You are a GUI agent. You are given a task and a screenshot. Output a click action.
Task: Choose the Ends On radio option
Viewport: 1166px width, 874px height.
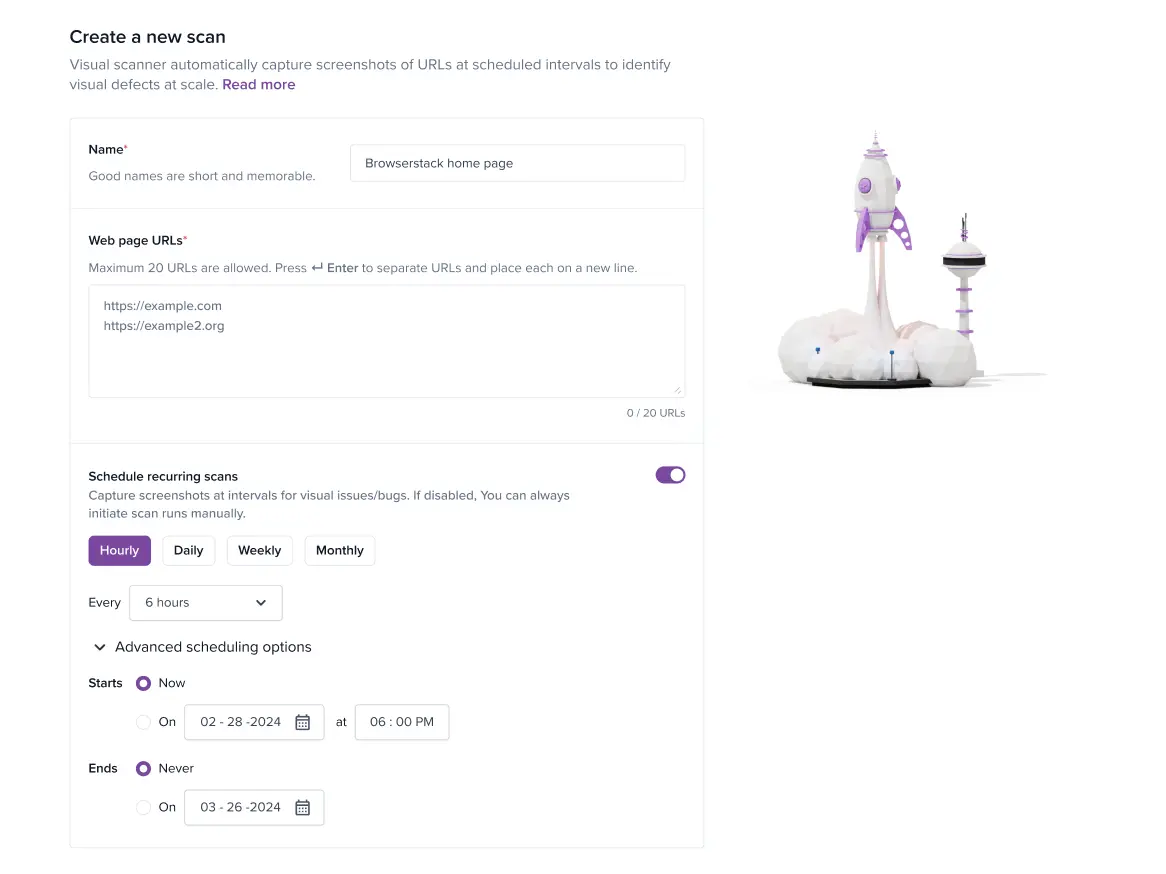(144, 808)
